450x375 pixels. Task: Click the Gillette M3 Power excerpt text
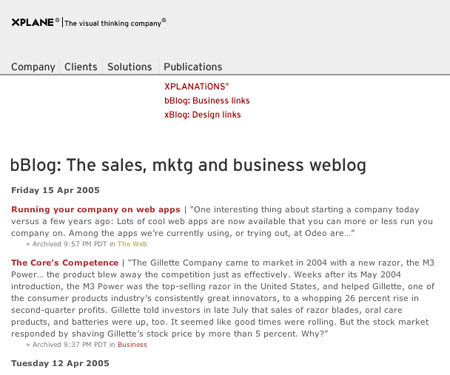223,298
